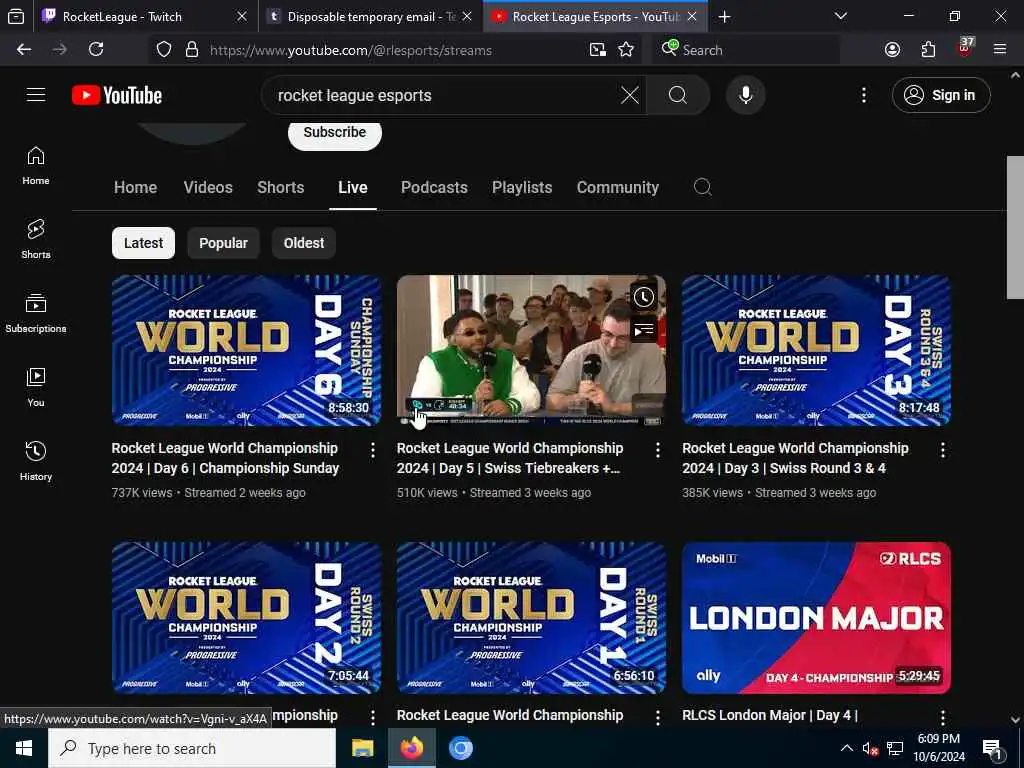Add Day 5 video to Watch later
1024x768 pixels.
click(x=643, y=297)
